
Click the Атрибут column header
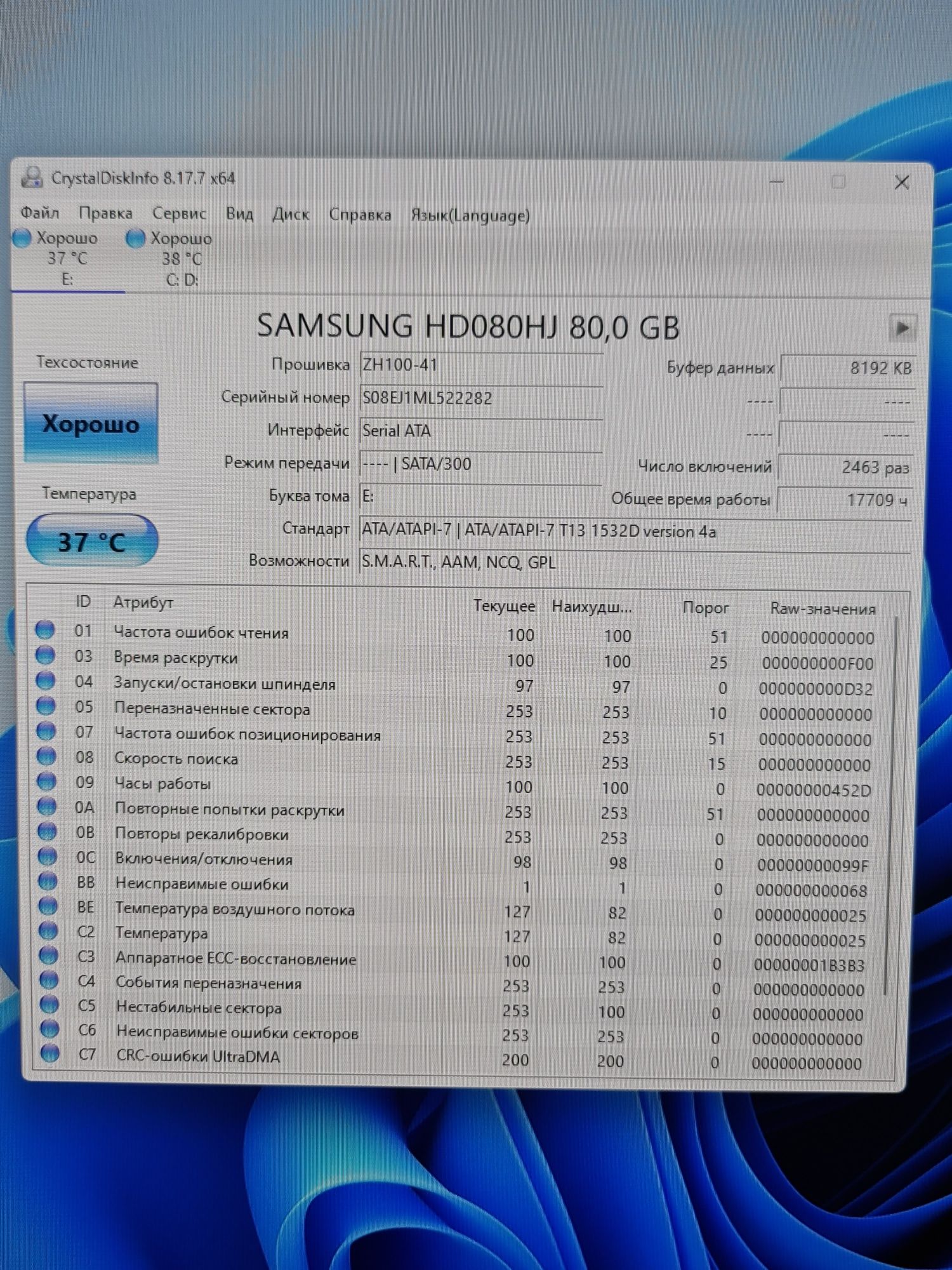click(x=143, y=602)
